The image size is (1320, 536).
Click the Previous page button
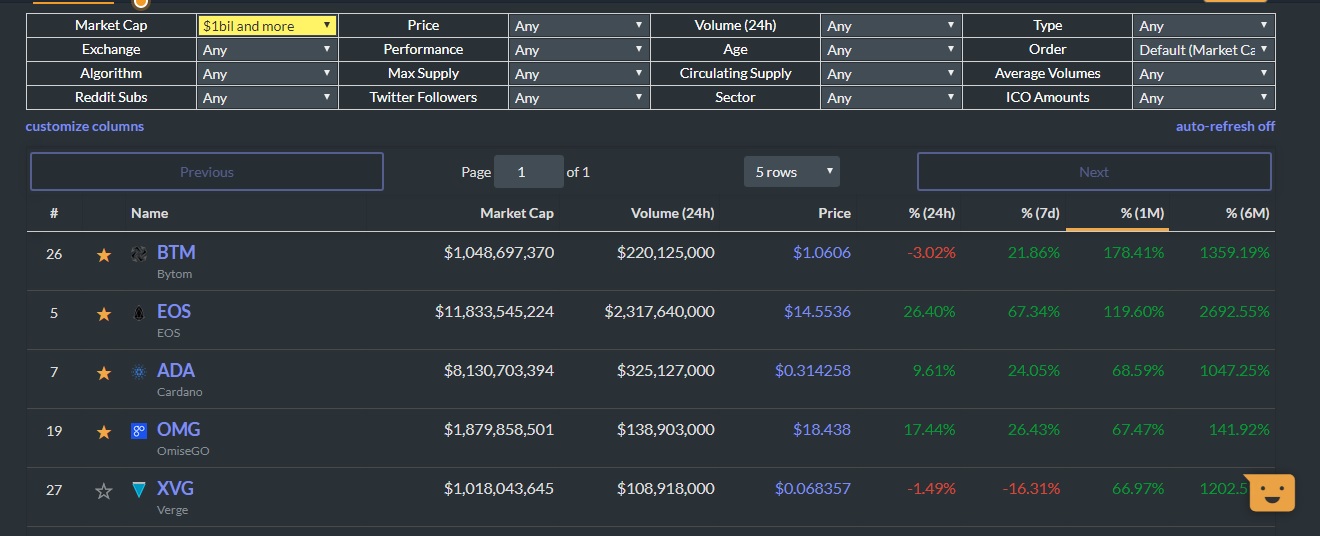tap(207, 172)
